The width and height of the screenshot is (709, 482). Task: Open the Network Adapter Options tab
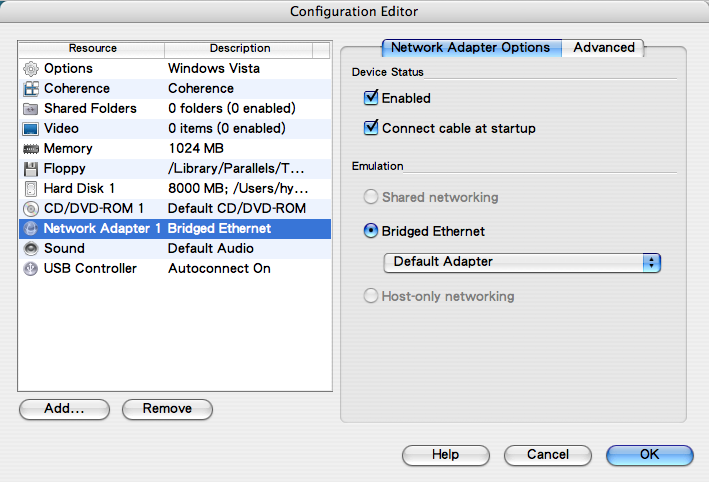coord(472,47)
